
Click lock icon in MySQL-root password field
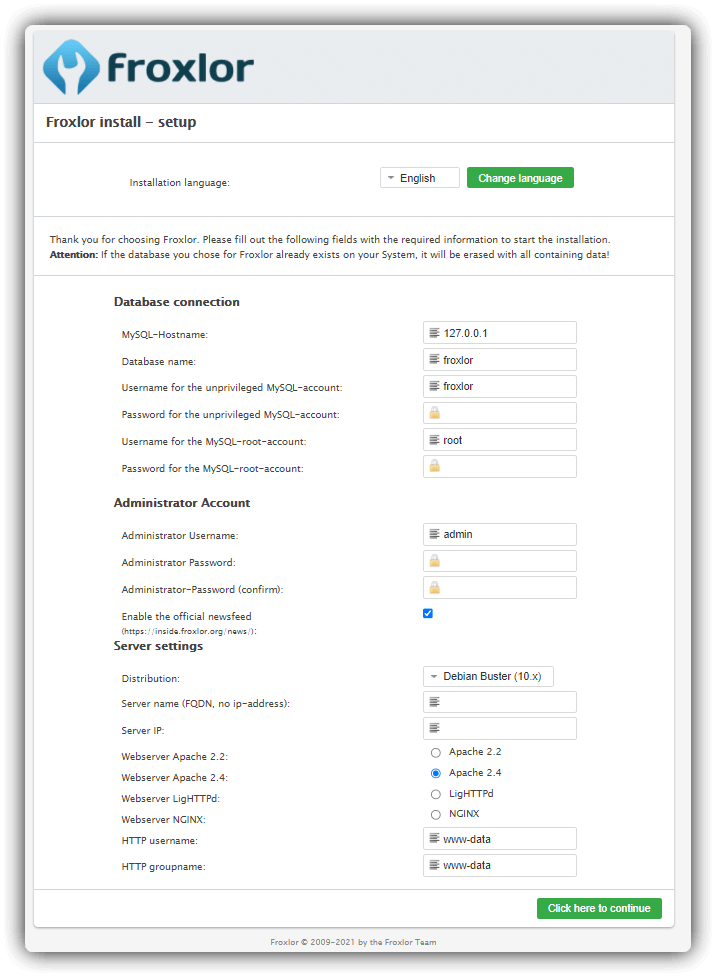click(x=434, y=466)
